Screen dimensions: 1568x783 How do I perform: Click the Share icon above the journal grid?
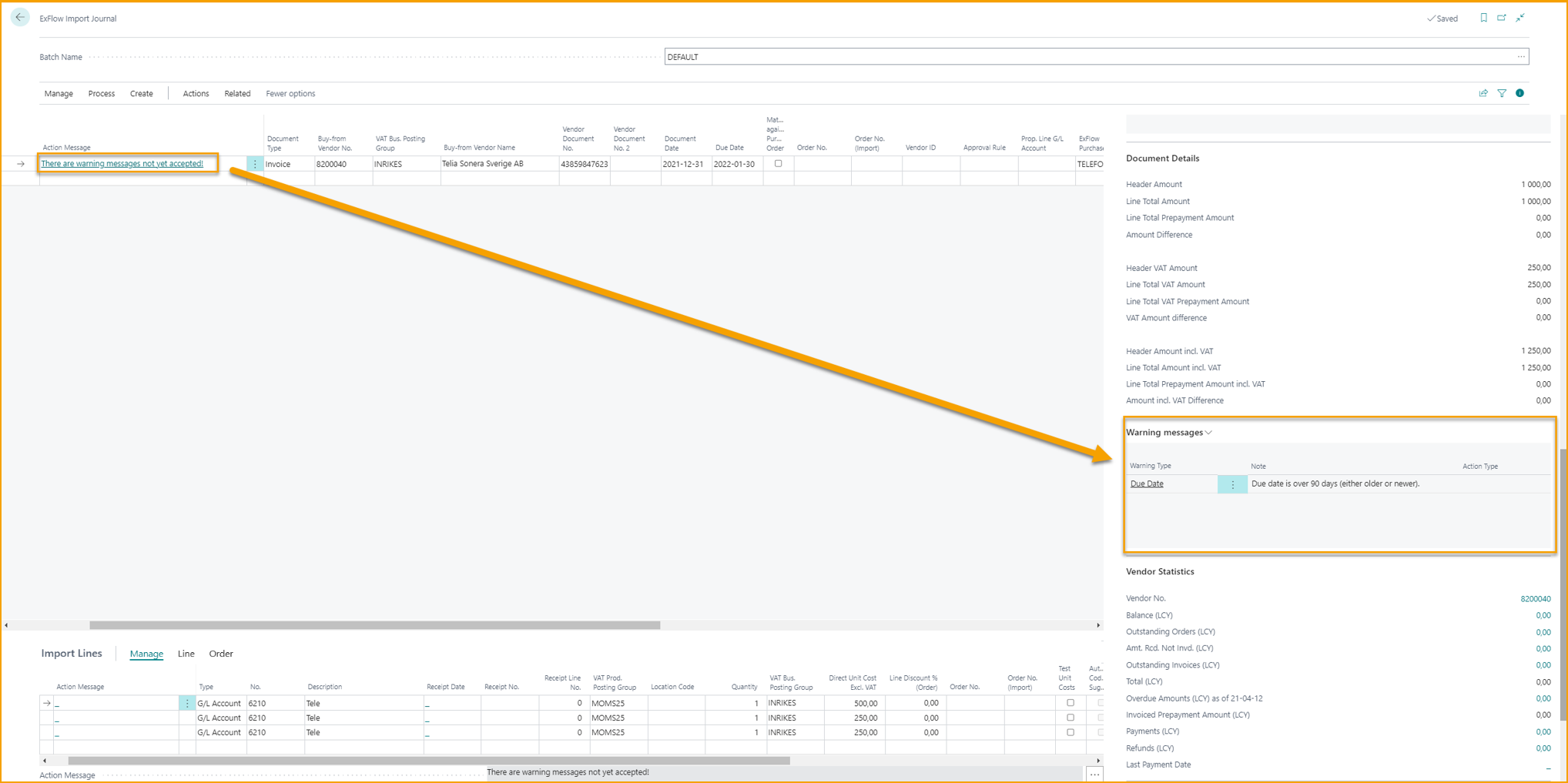[x=1483, y=92]
